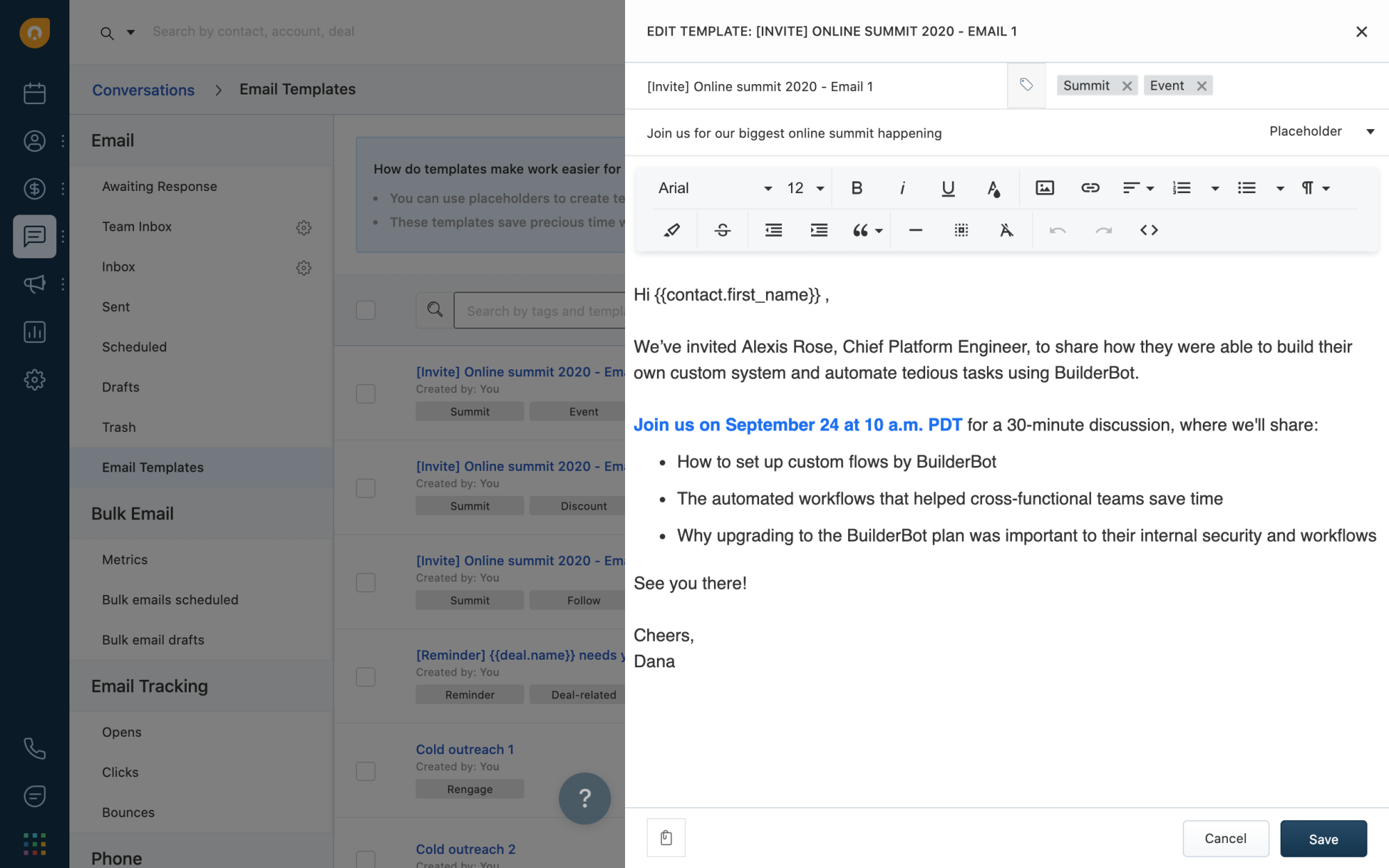Cancel editing the template
Screen dimensions: 1389x868
click(1226, 839)
